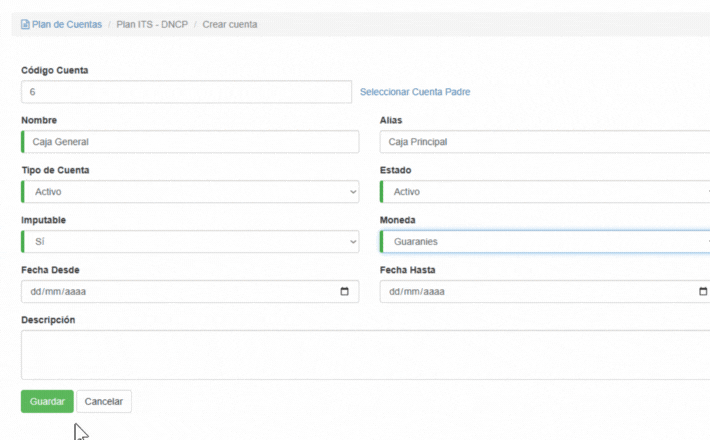Click the document icon in the breadcrumb
The height and width of the screenshot is (440, 710).
(x=25, y=24)
